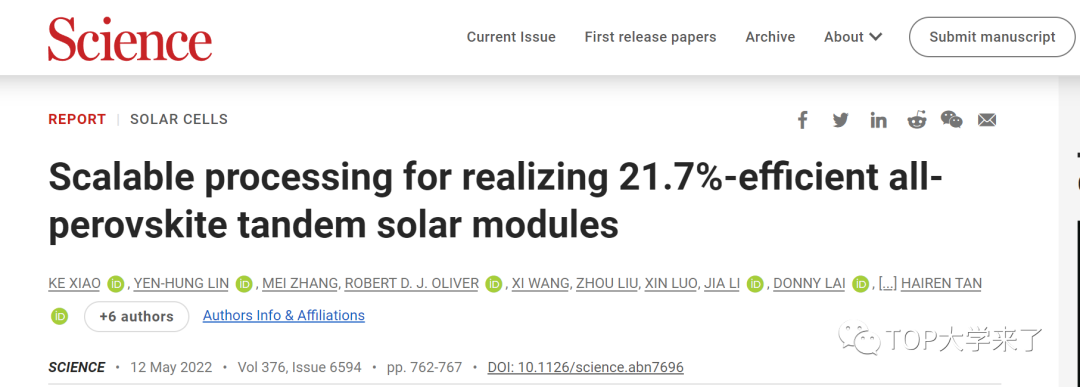Open Ke Xiao's ORCID iD icon
The image size is (1080, 387).
coord(116,284)
